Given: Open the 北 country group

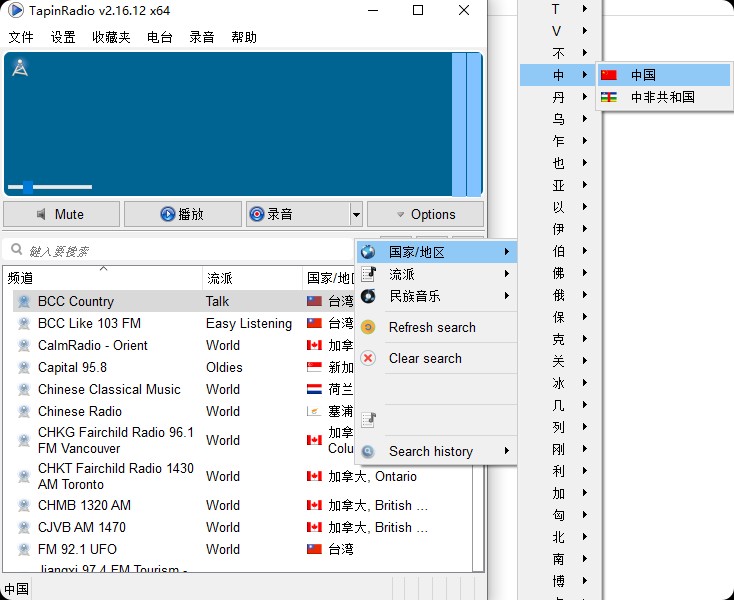Looking at the screenshot, I should [x=560, y=537].
